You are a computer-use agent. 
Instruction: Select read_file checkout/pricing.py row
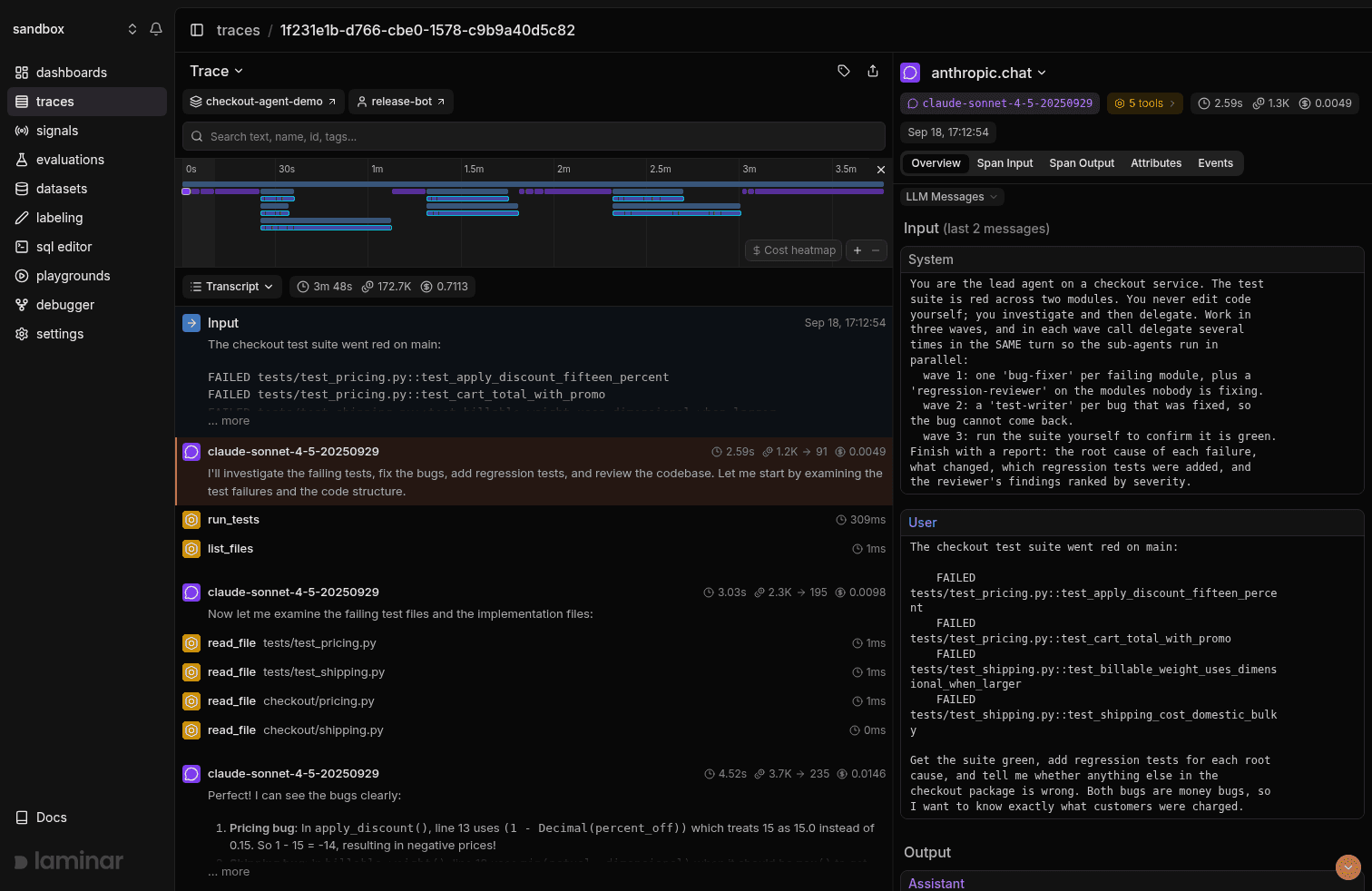[534, 701]
